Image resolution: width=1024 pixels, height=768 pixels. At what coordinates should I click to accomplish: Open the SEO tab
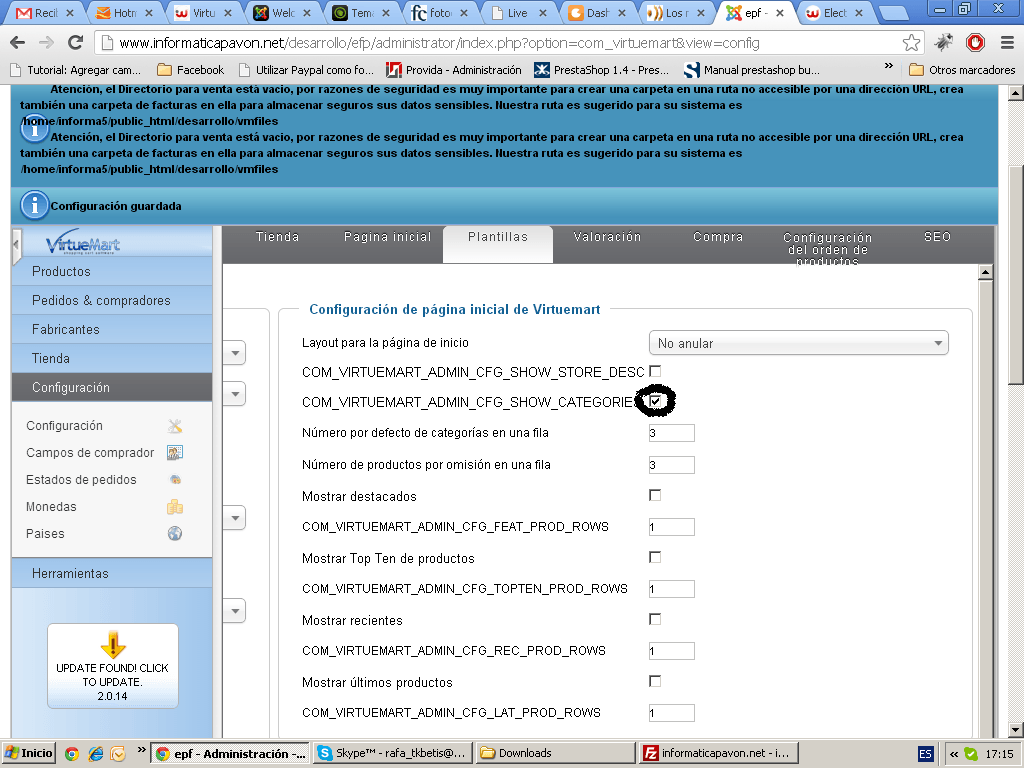(x=937, y=237)
